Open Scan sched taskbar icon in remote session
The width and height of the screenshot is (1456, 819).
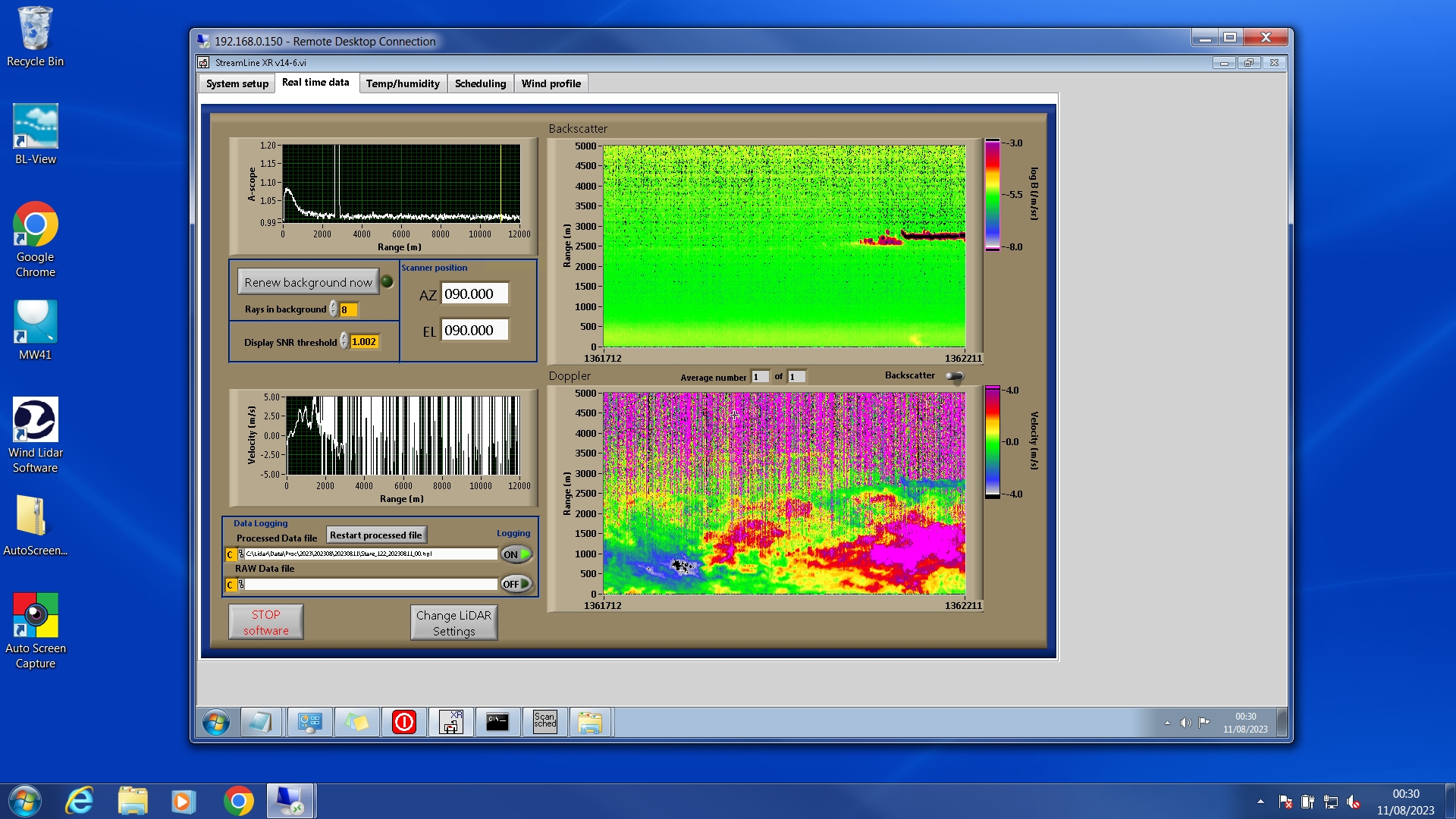[544, 721]
